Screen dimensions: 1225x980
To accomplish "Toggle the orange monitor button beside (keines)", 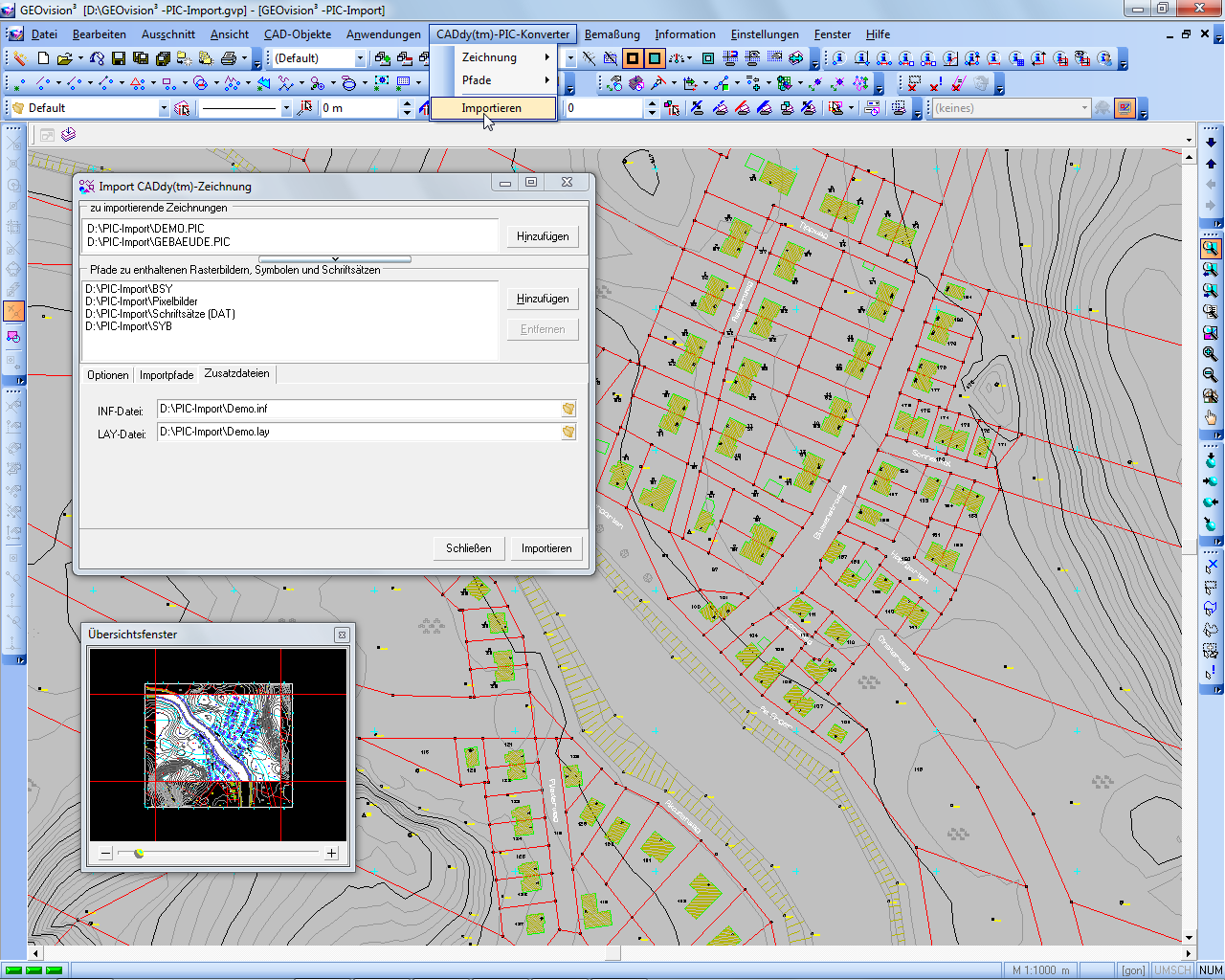I will tap(1125, 108).
